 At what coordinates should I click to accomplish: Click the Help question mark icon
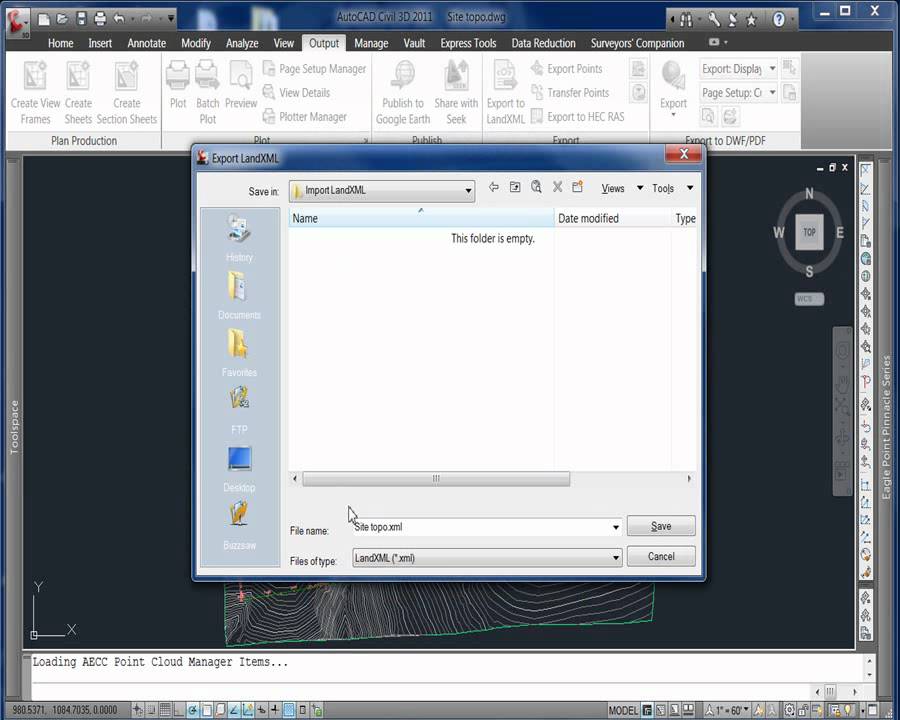tap(779, 20)
